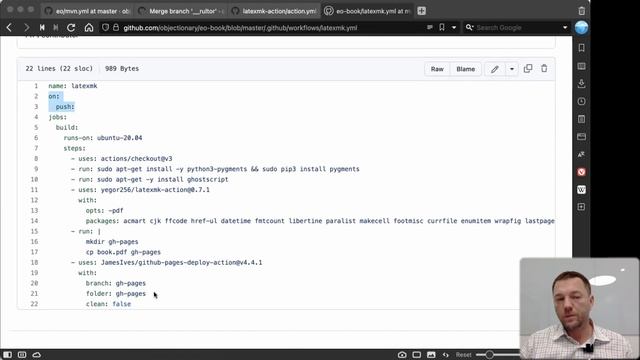Switch to the eo/mvn.yml tab
640x360 pixels.
(87, 11)
